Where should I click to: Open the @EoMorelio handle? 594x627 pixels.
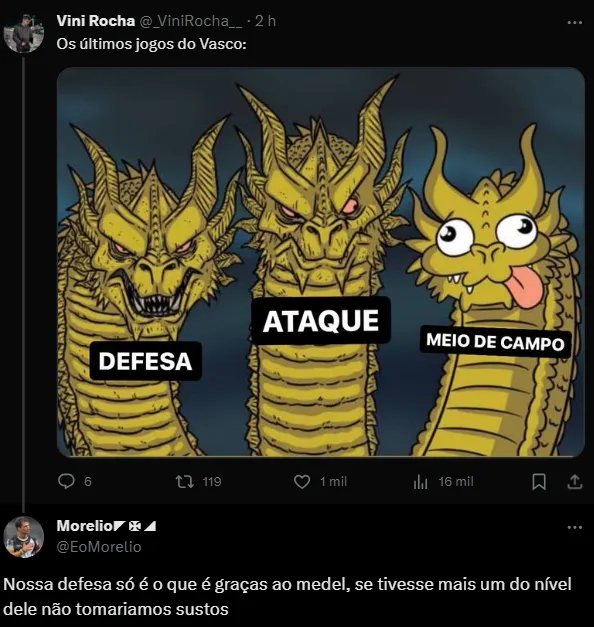pyautogui.click(x=99, y=547)
